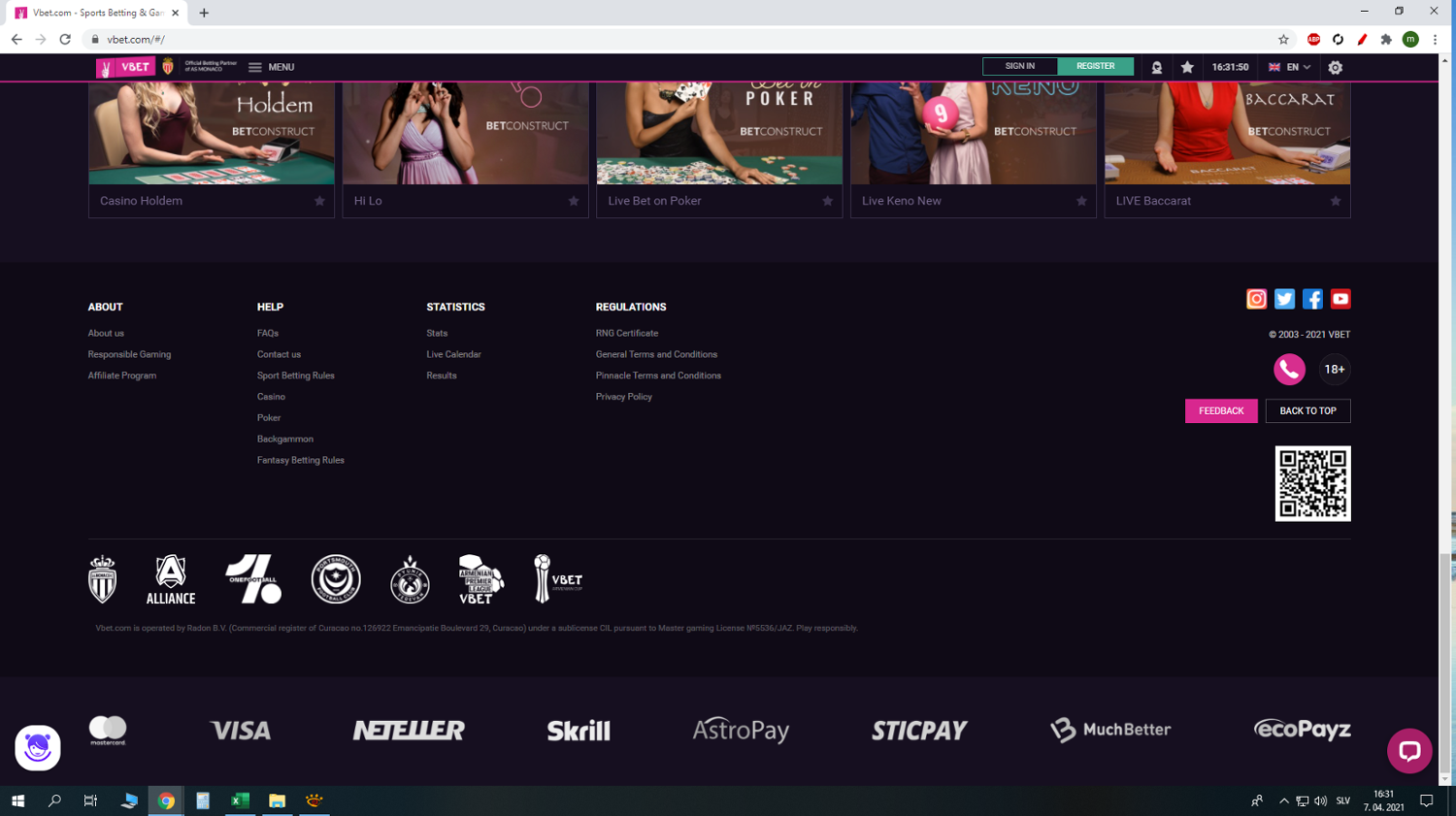Show hidden system tray icons
Viewport: 1456px width, 816px height.
point(1283,800)
